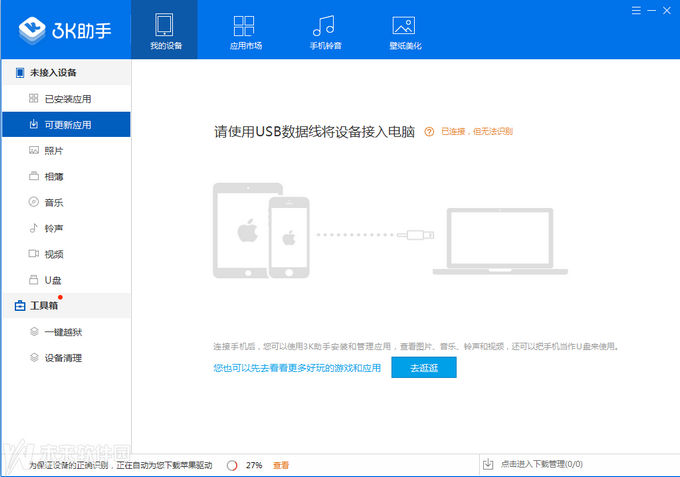
Task: Click the 去逛逛 button
Action: coord(423,368)
